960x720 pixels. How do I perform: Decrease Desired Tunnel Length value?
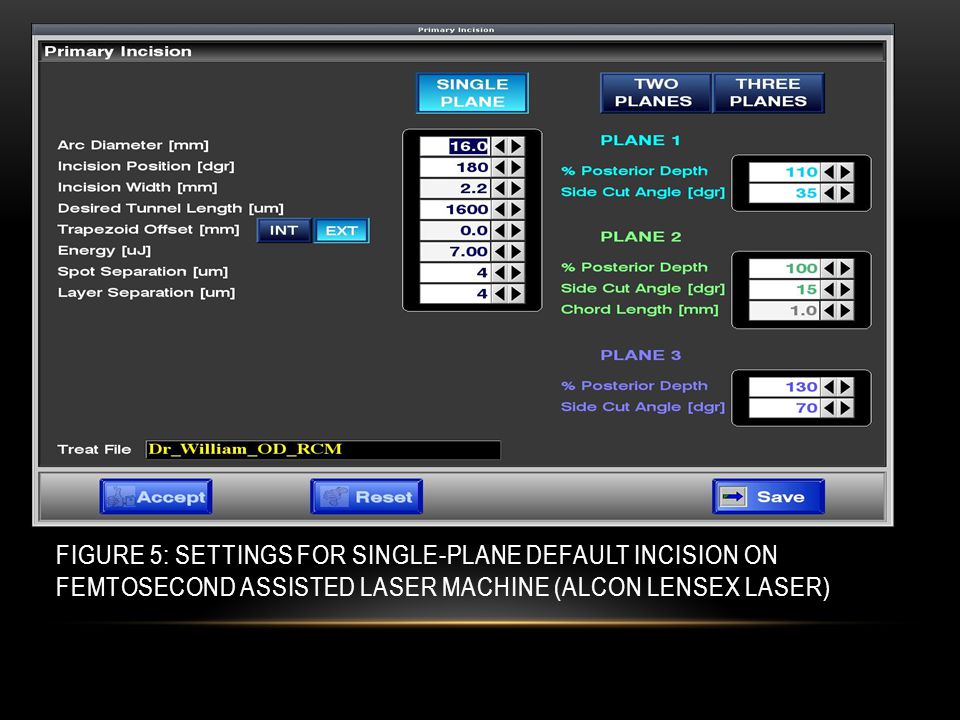click(500, 209)
